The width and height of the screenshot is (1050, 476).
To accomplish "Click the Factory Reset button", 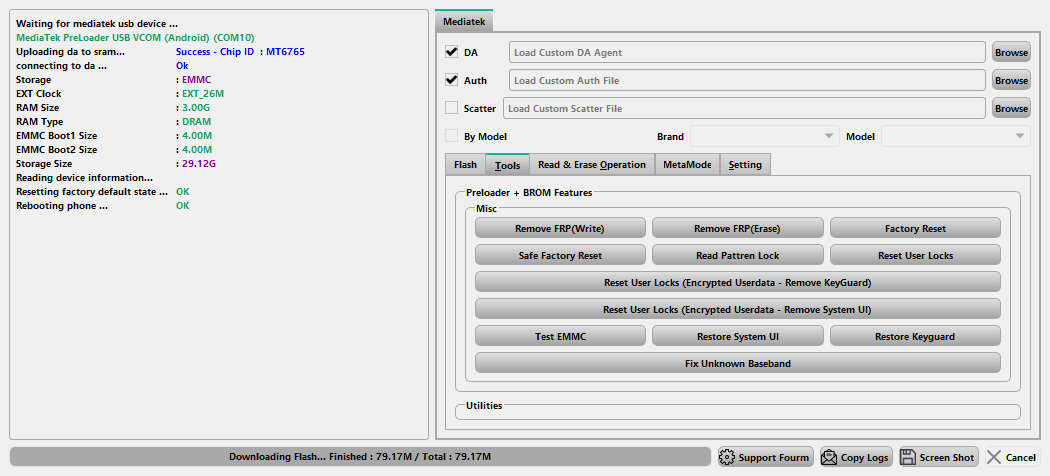I will click(x=915, y=228).
